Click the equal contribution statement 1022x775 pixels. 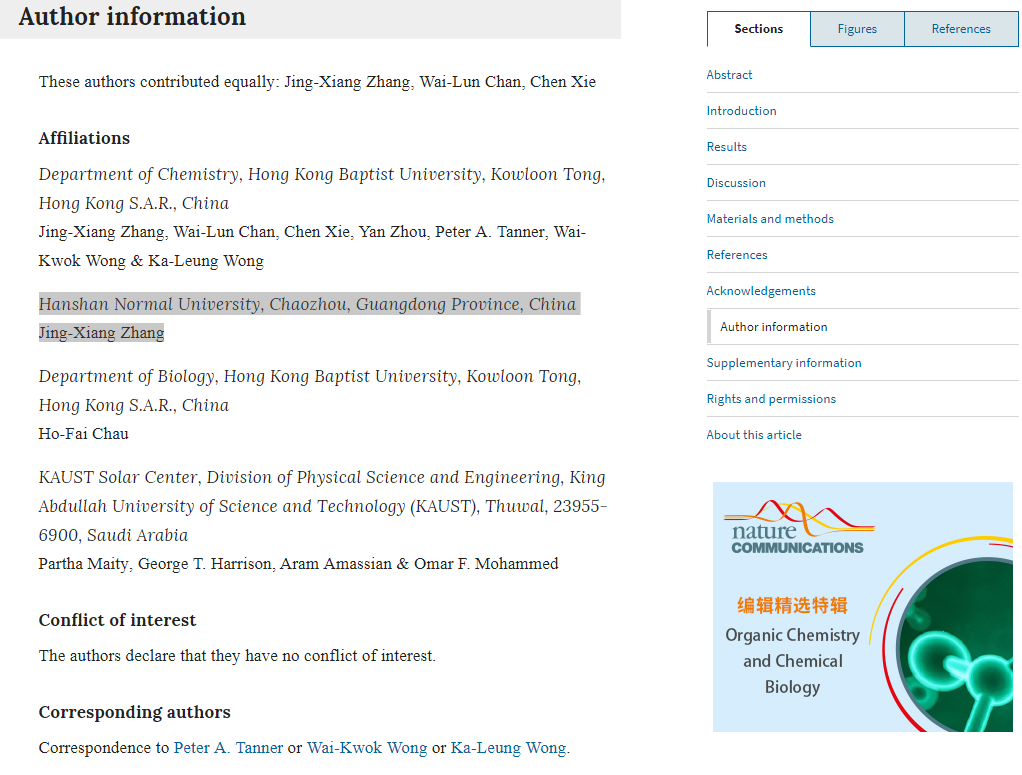point(317,81)
